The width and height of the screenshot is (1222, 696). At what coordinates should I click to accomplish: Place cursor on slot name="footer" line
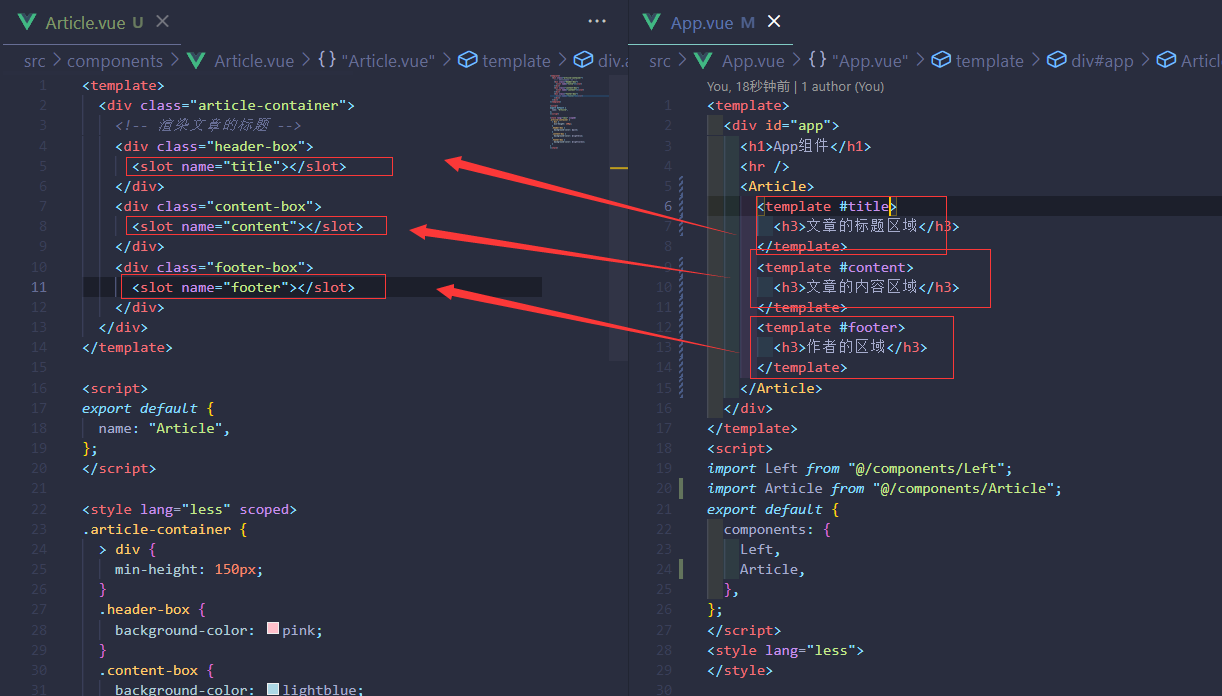243,287
